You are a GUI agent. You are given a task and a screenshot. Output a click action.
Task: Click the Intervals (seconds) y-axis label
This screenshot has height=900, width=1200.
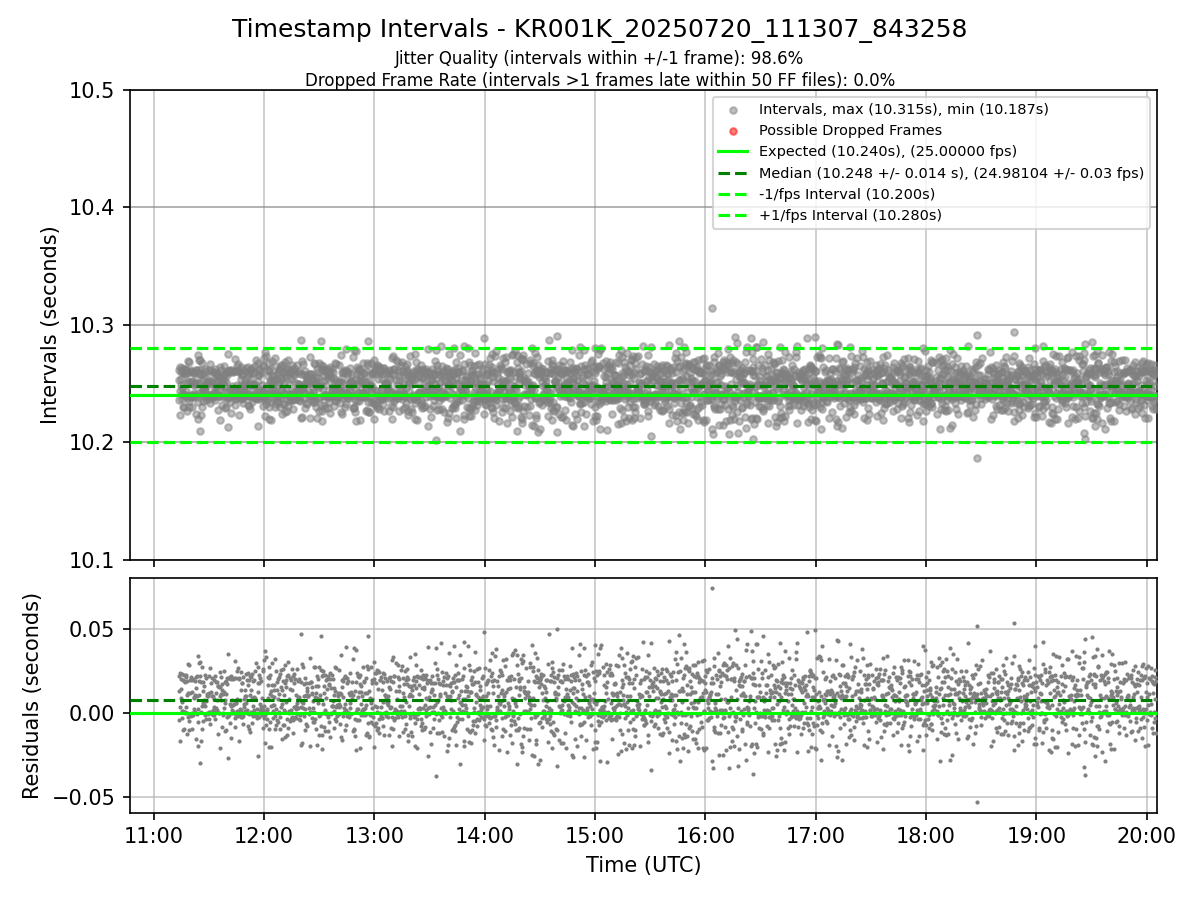pos(50,325)
